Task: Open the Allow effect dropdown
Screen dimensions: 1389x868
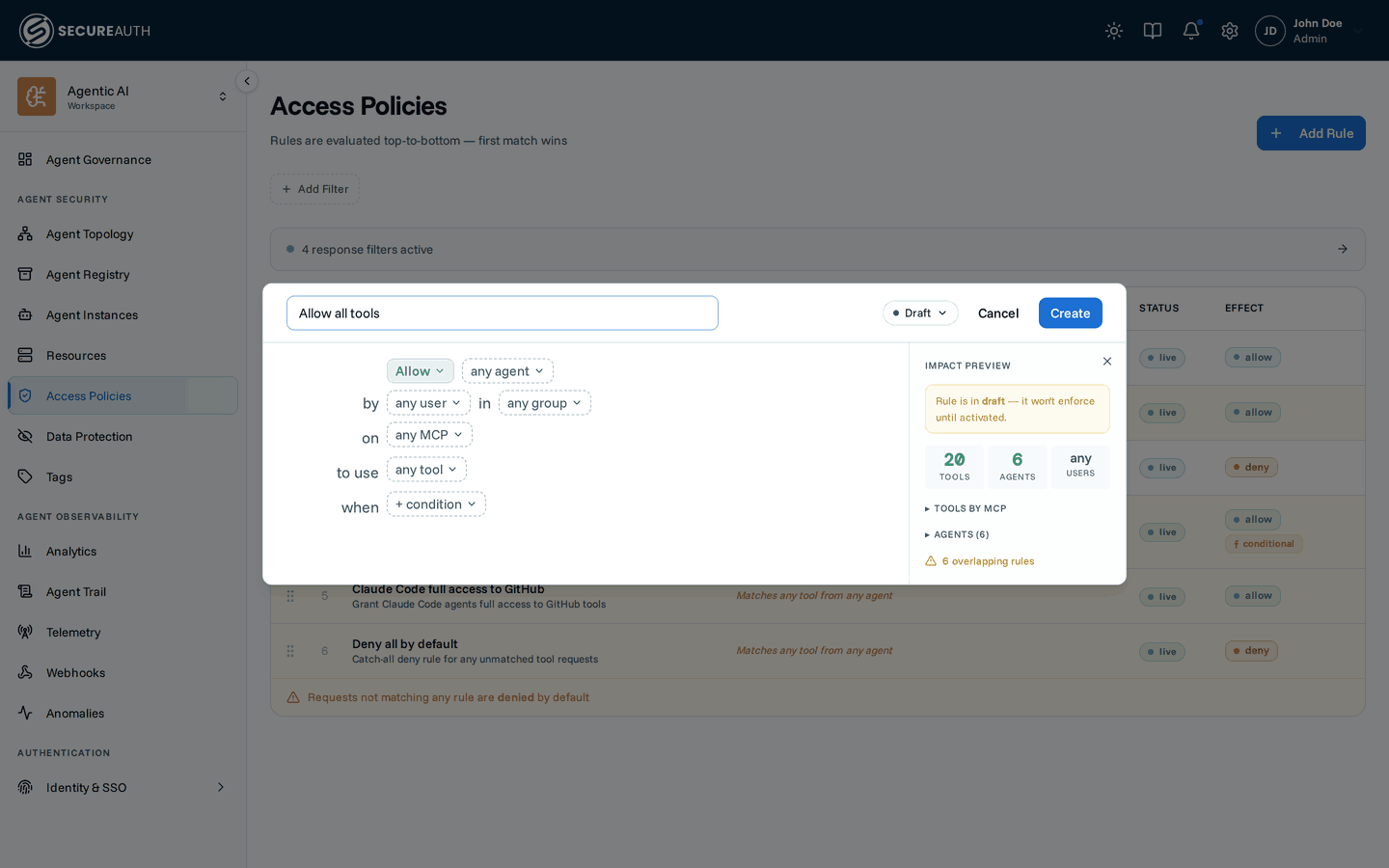Action: 421,371
